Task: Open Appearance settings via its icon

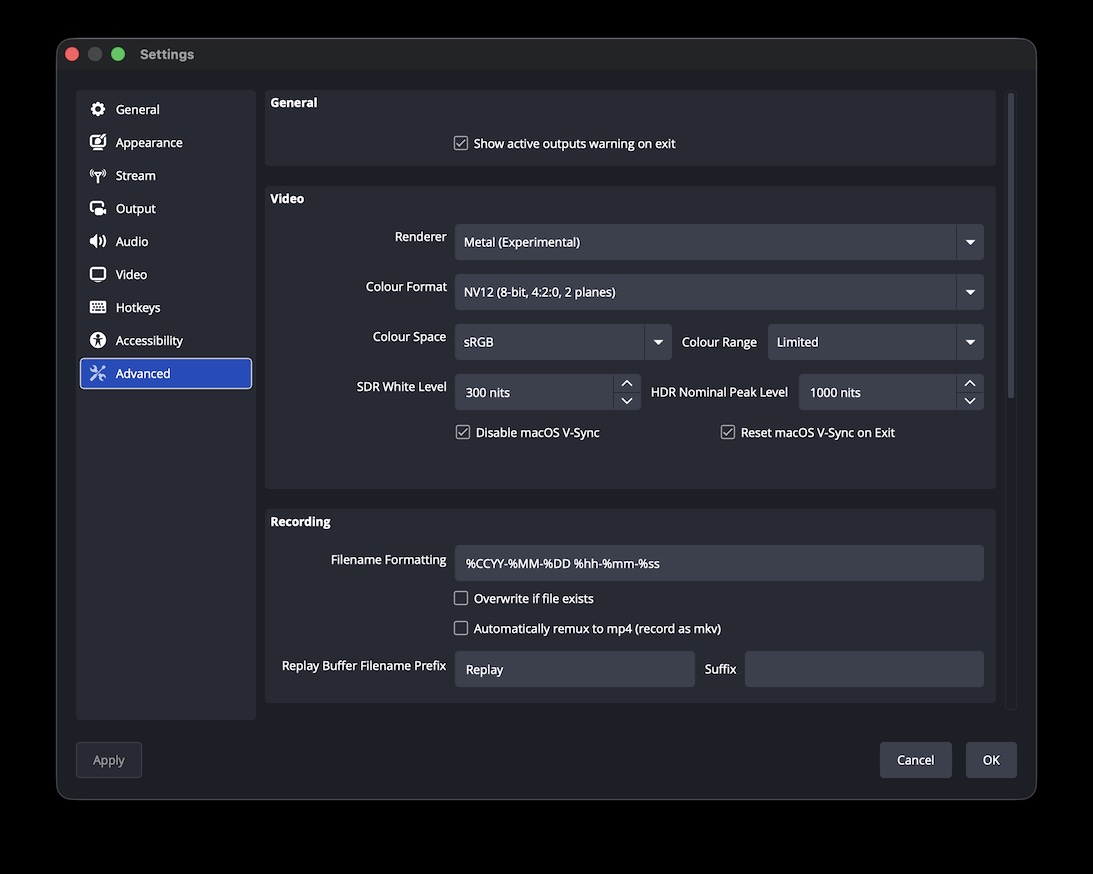Action: (98, 142)
